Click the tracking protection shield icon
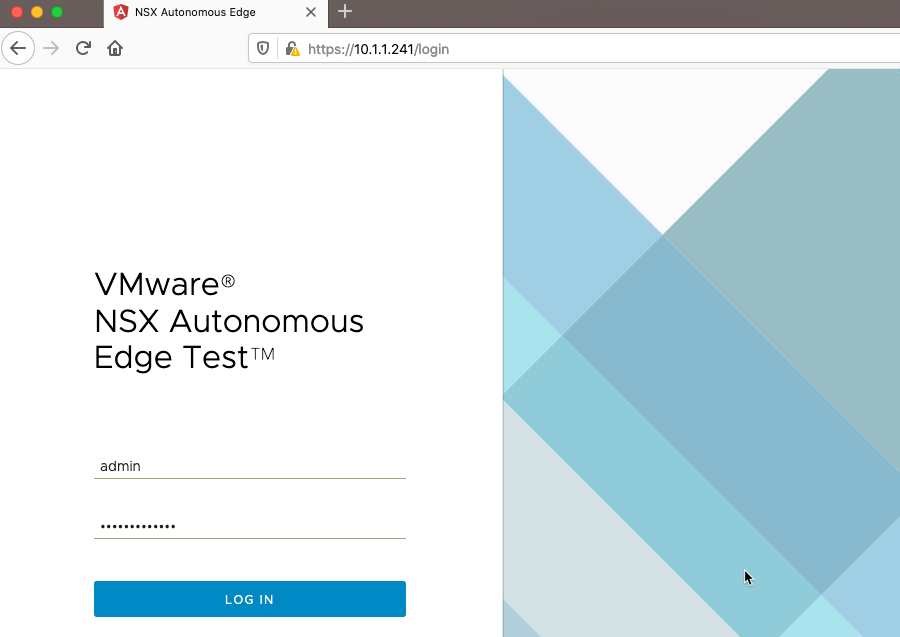The width and height of the screenshot is (900, 637). tap(264, 48)
